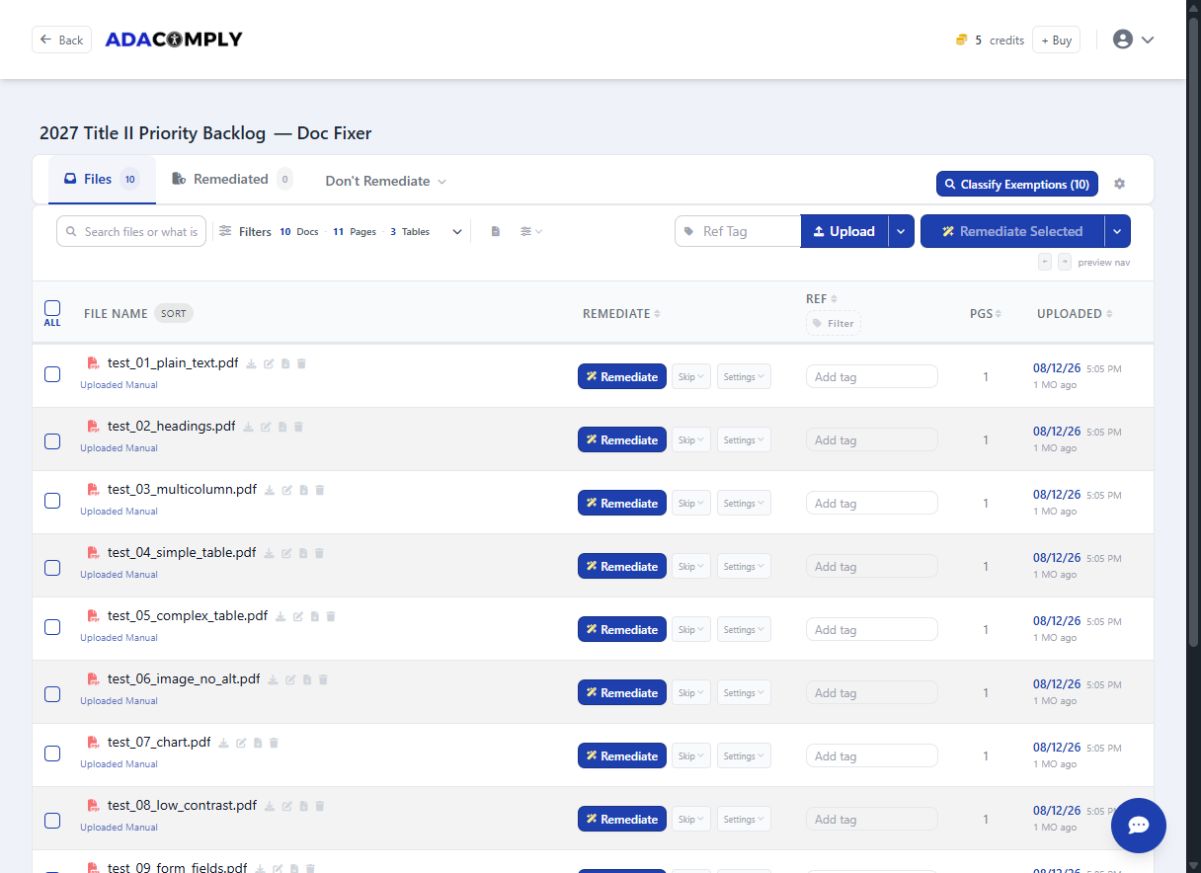Screen dimensions: 1201x873
Task: Download test_02_headings.pdf via its download icon
Action: pos(249,427)
